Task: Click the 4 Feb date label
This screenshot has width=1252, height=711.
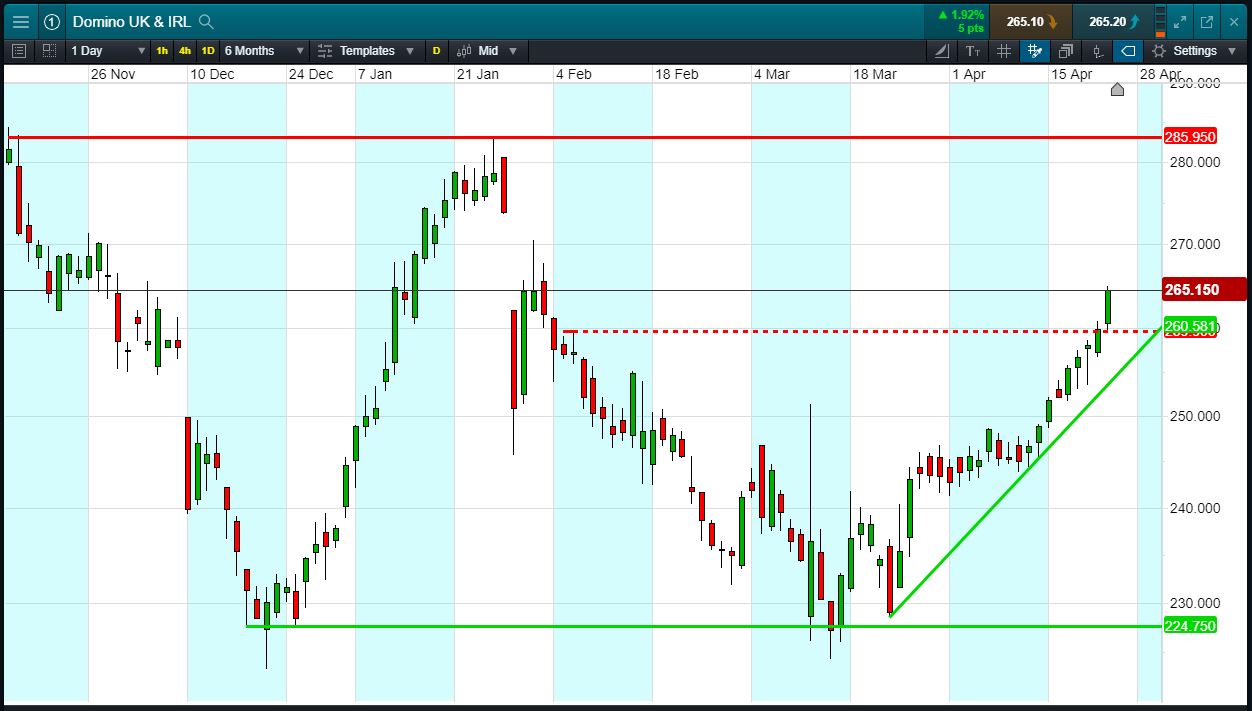Action: [x=574, y=74]
